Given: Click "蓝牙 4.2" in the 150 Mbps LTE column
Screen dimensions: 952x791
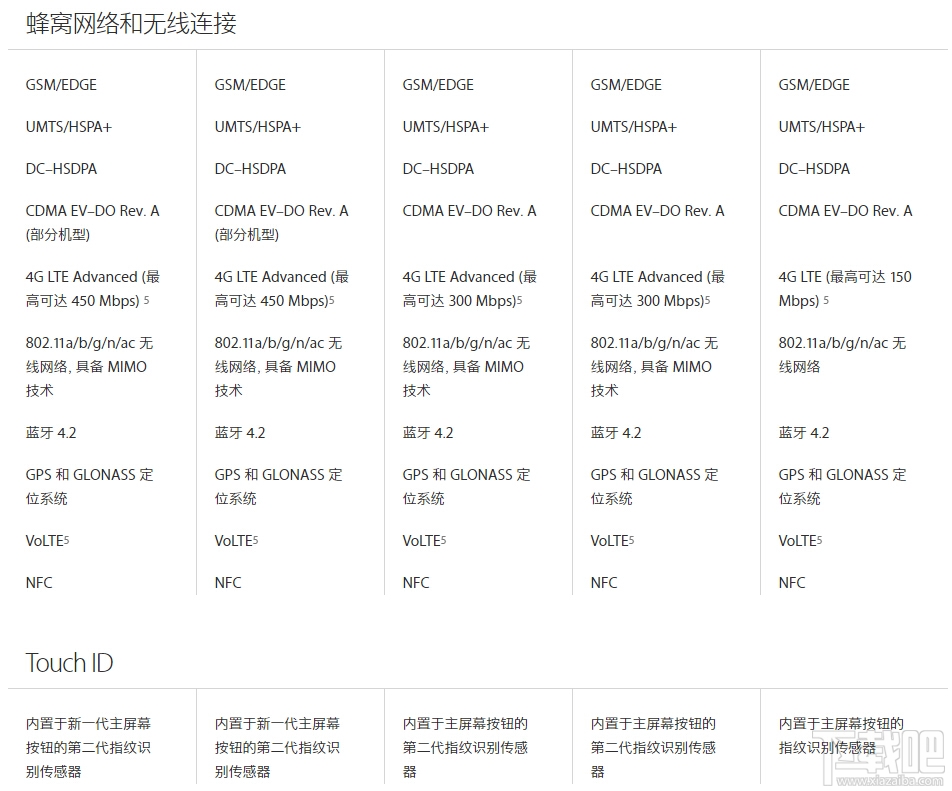Looking at the screenshot, I should (804, 433).
